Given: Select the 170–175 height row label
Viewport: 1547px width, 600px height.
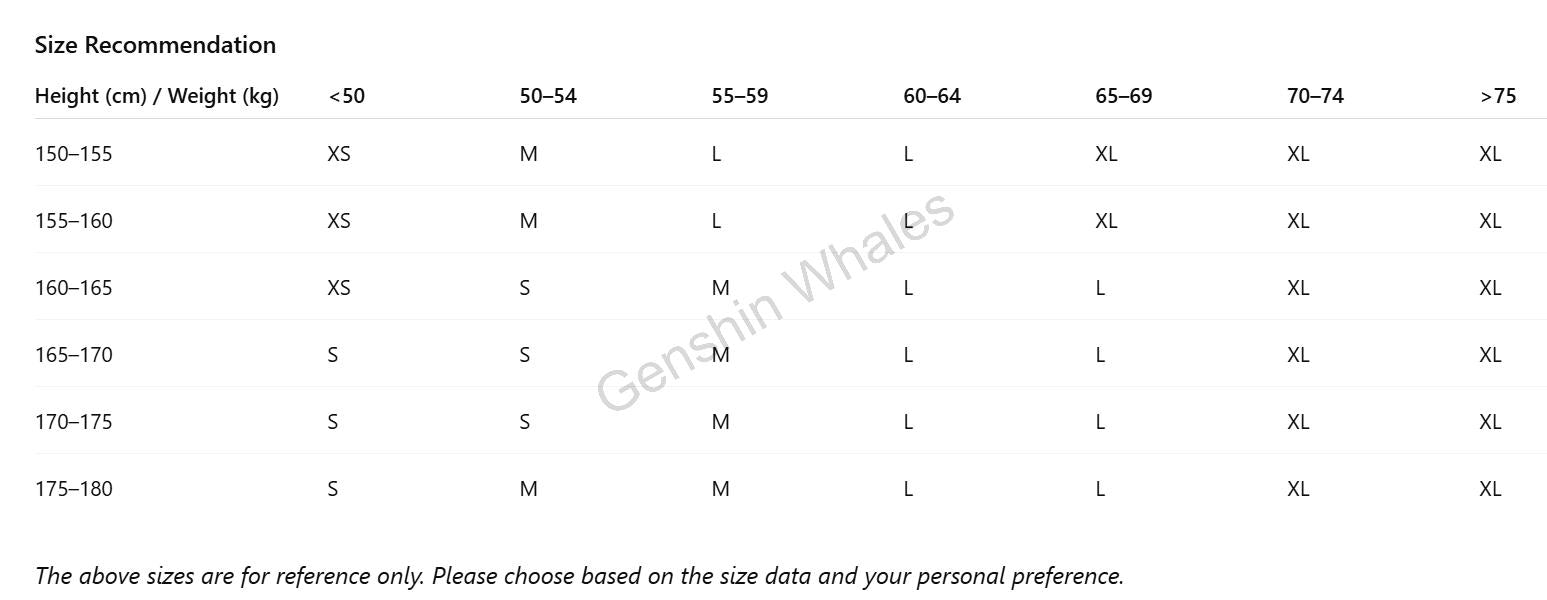Looking at the screenshot, I should click(x=74, y=422).
